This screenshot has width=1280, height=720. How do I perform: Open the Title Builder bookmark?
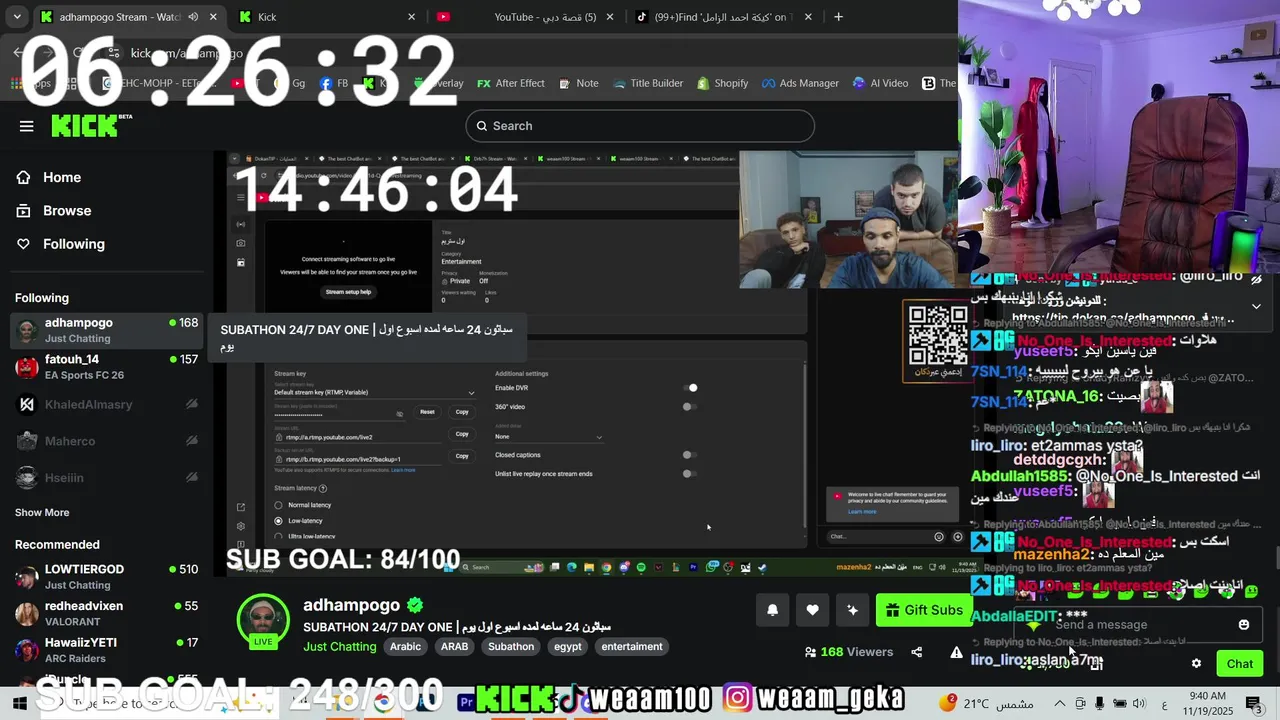pos(647,83)
